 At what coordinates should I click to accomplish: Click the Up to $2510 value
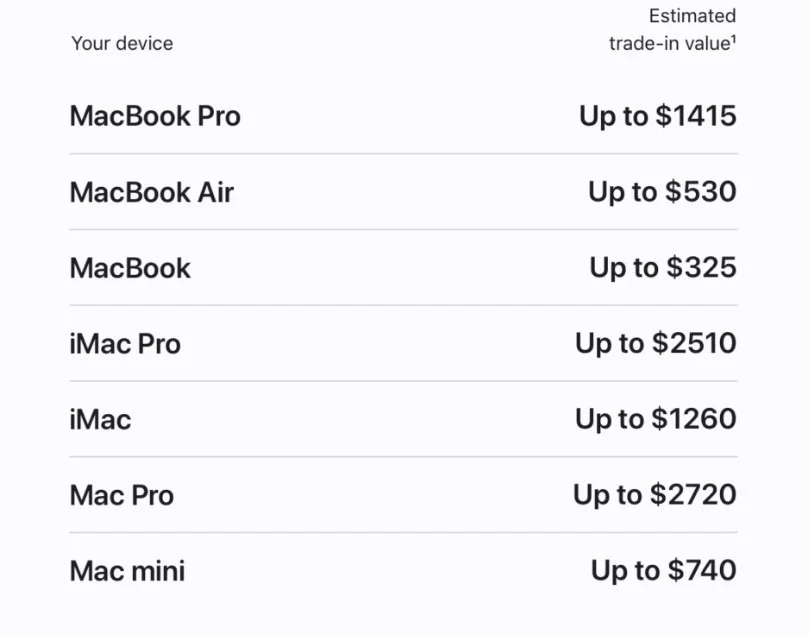click(x=656, y=344)
